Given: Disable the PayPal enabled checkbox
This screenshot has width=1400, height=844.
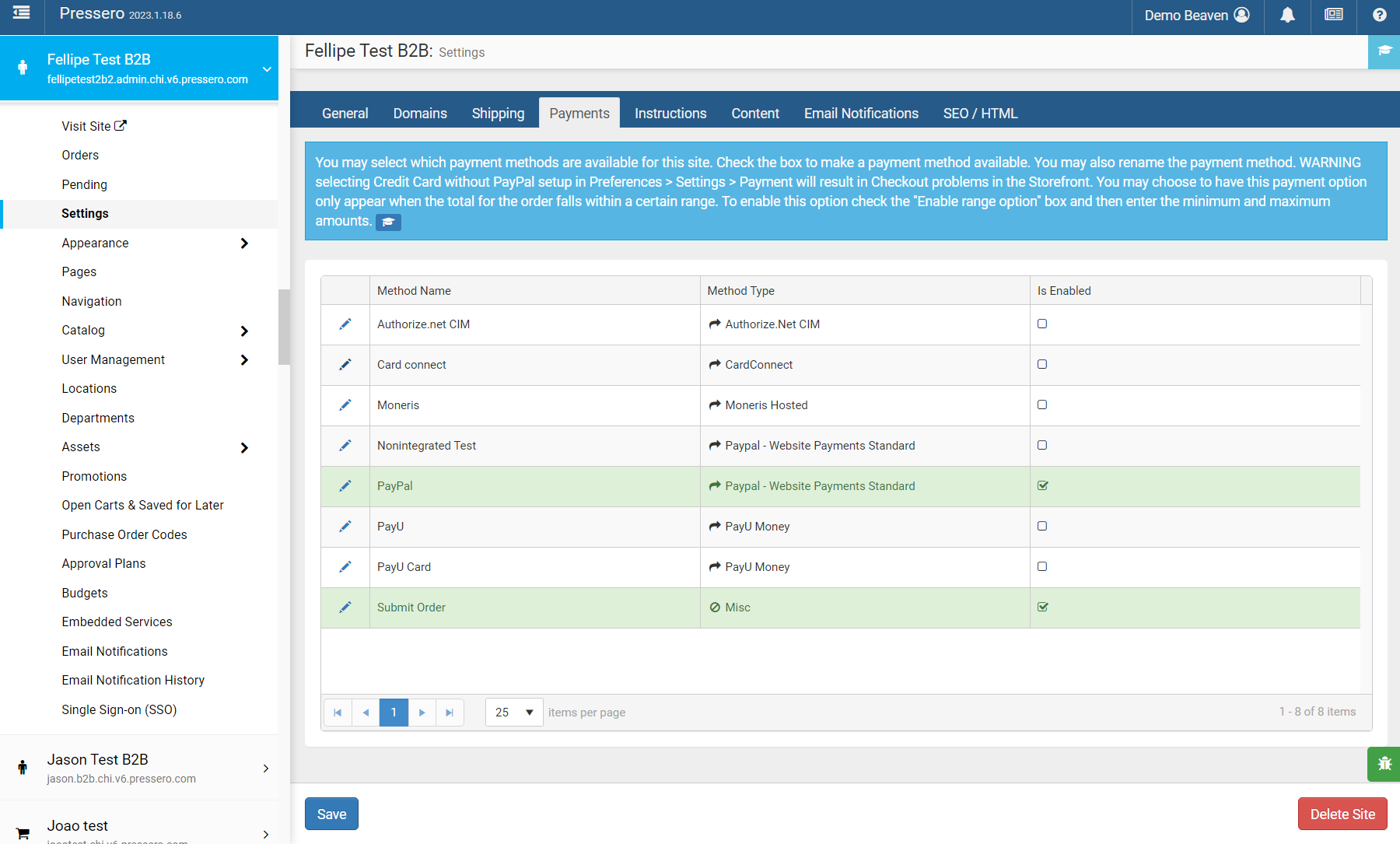Looking at the screenshot, I should [1043, 485].
